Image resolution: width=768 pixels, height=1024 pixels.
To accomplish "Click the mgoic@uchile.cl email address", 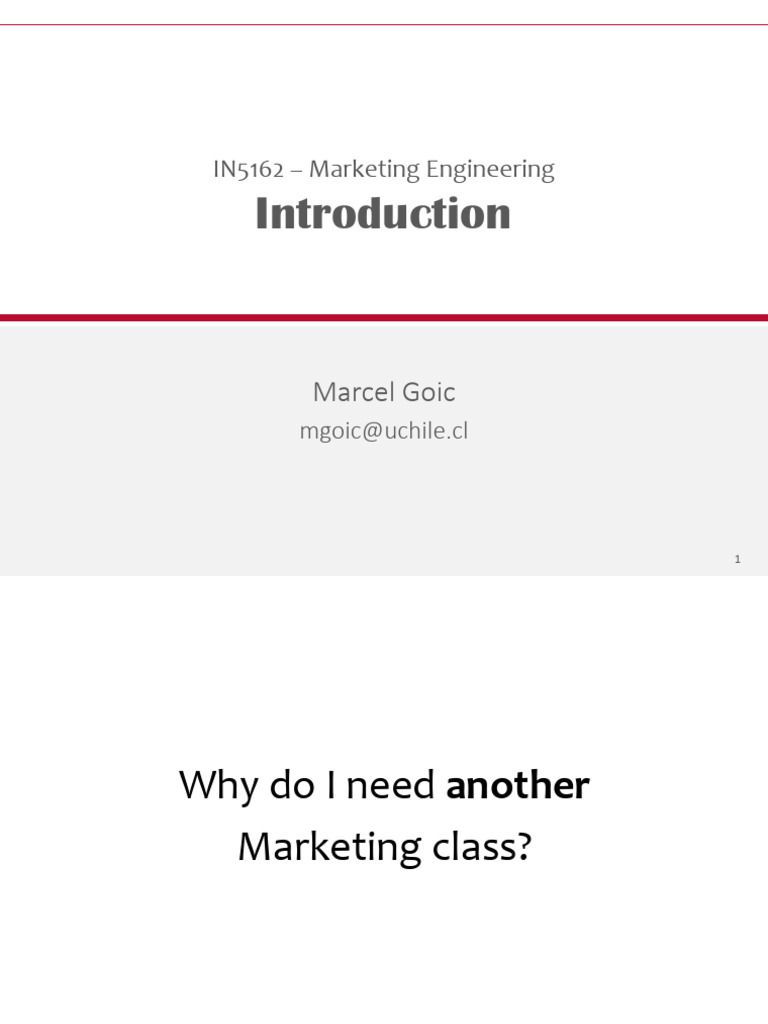I will (384, 432).
